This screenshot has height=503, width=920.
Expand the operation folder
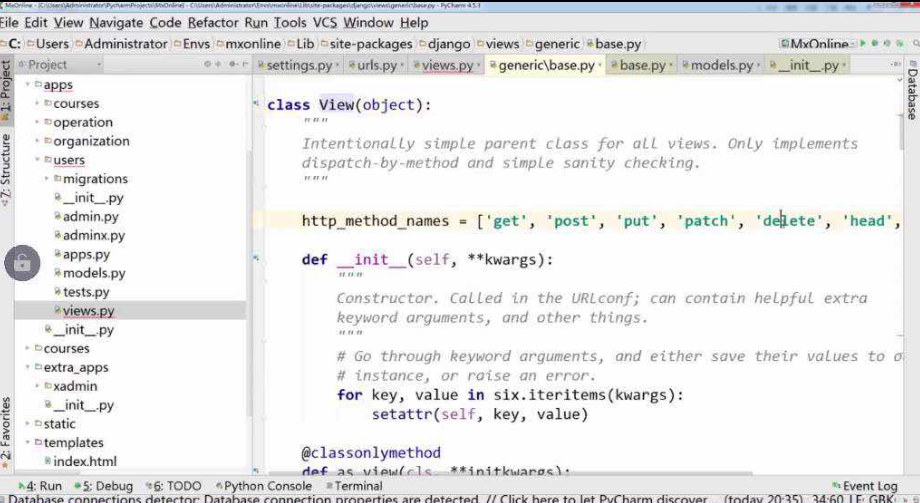[x=37, y=123]
